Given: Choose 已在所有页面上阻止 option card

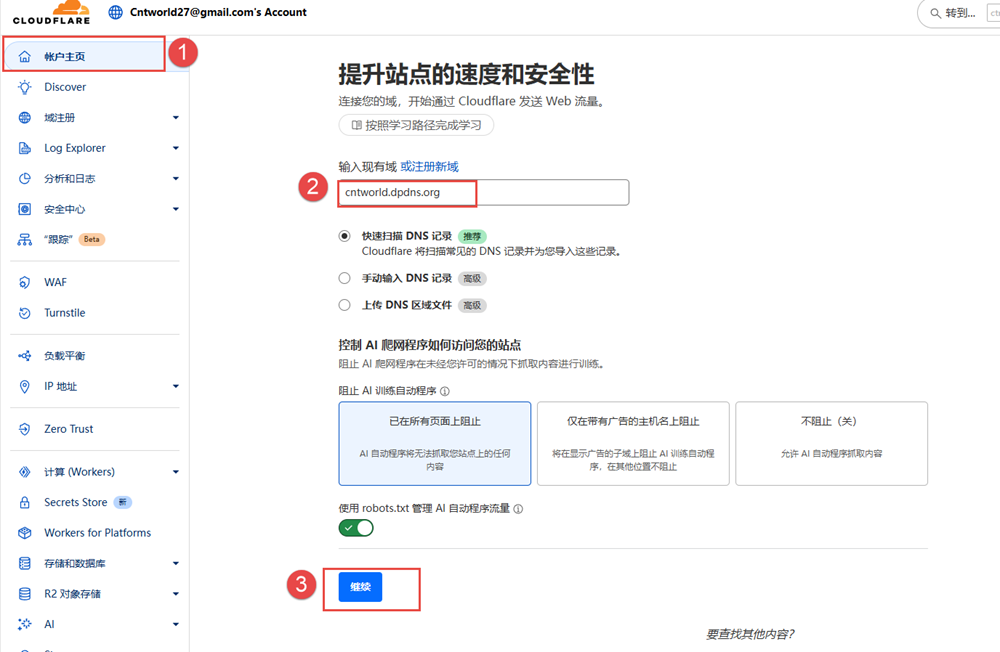Looking at the screenshot, I should pyautogui.click(x=435, y=443).
